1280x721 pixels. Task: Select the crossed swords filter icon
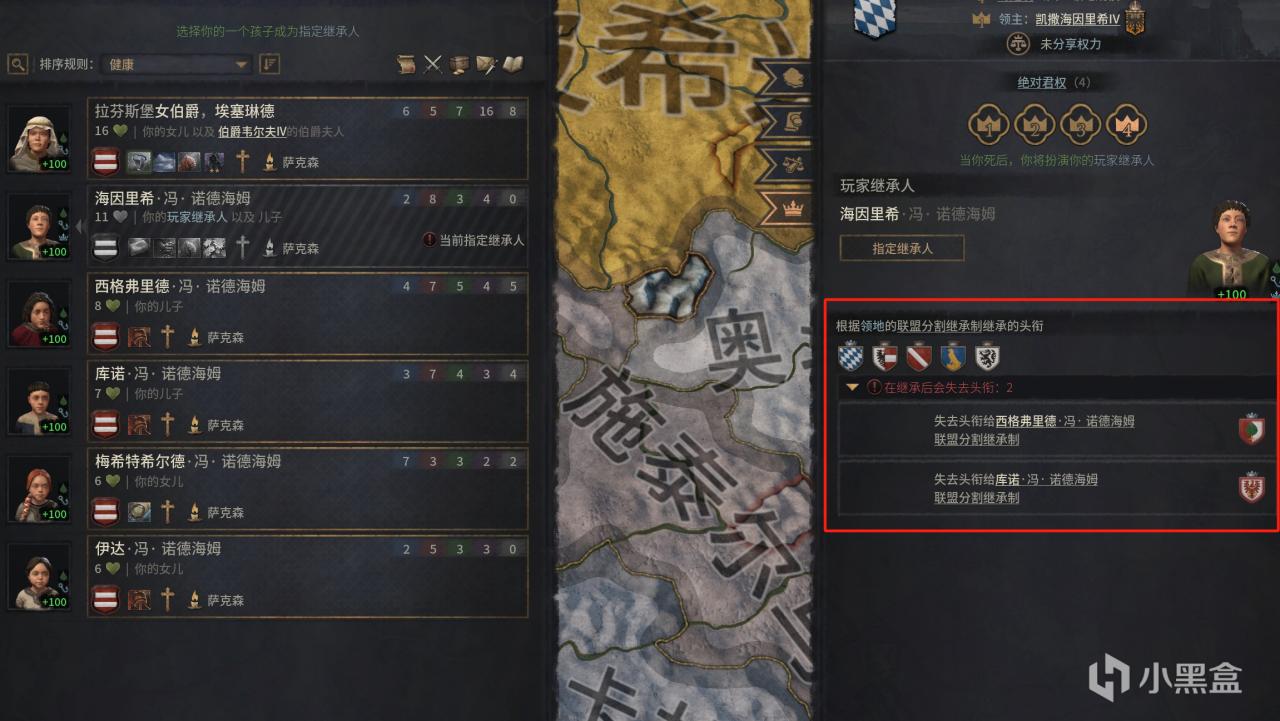tap(433, 65)
